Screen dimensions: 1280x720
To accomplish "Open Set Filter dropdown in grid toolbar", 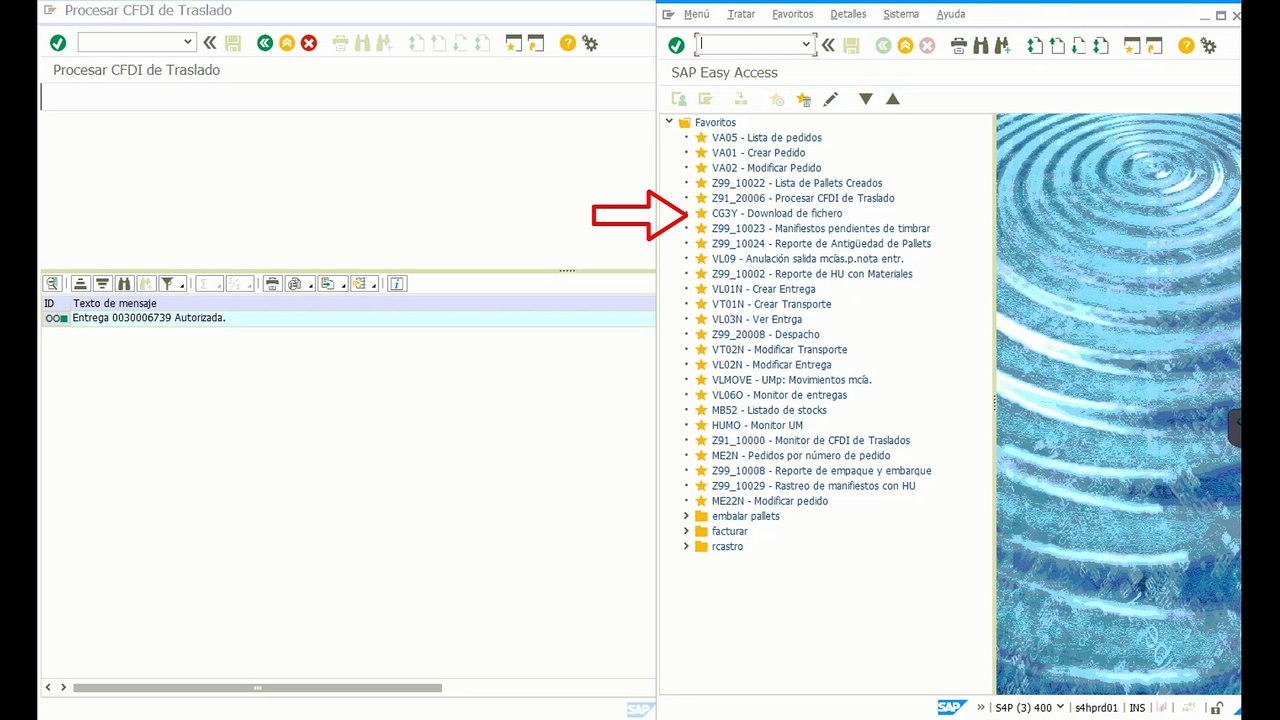I will 182,286.
